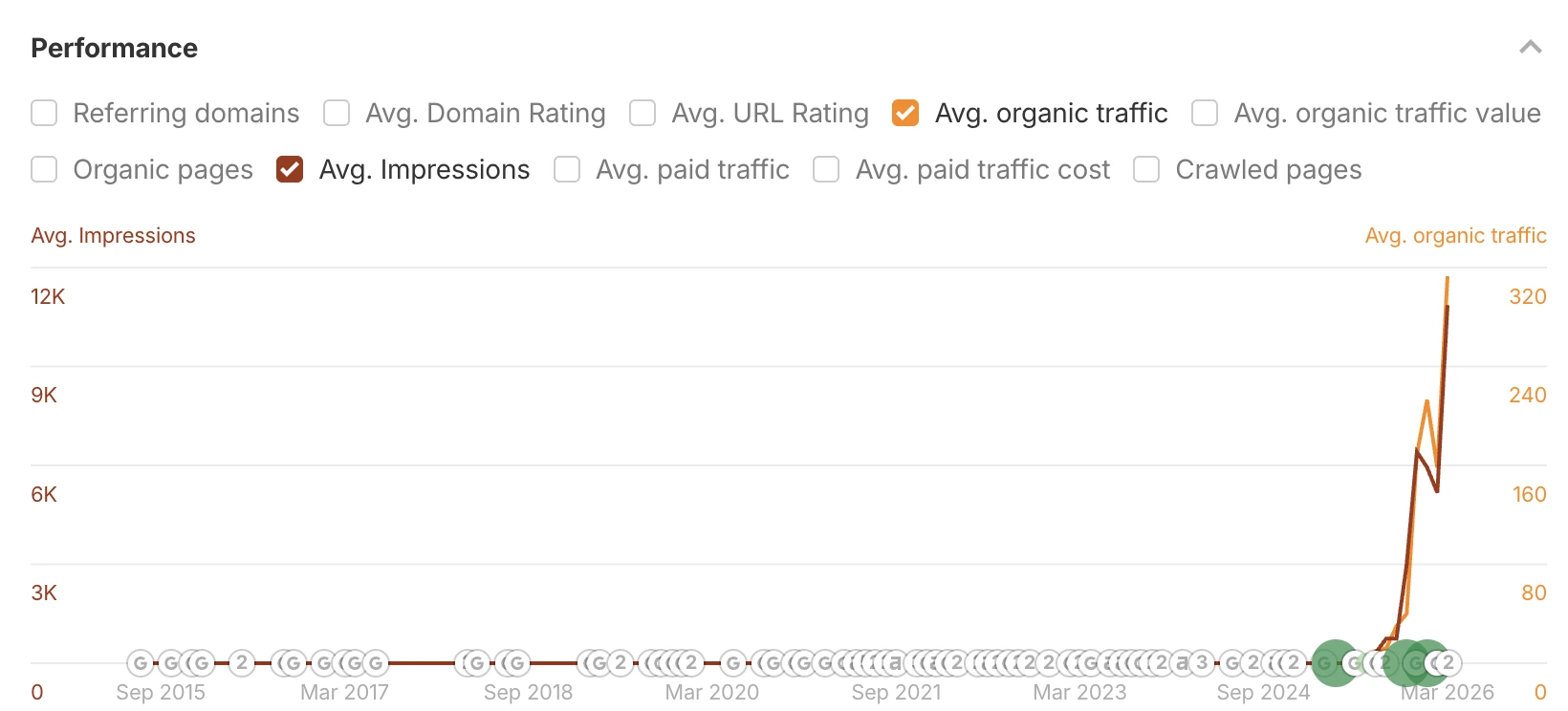This screenshot has height=711, width=1568.
Task: Click the "2" marker between Sep 2015 and Mar 2017
Action: (x=242, y=662)
